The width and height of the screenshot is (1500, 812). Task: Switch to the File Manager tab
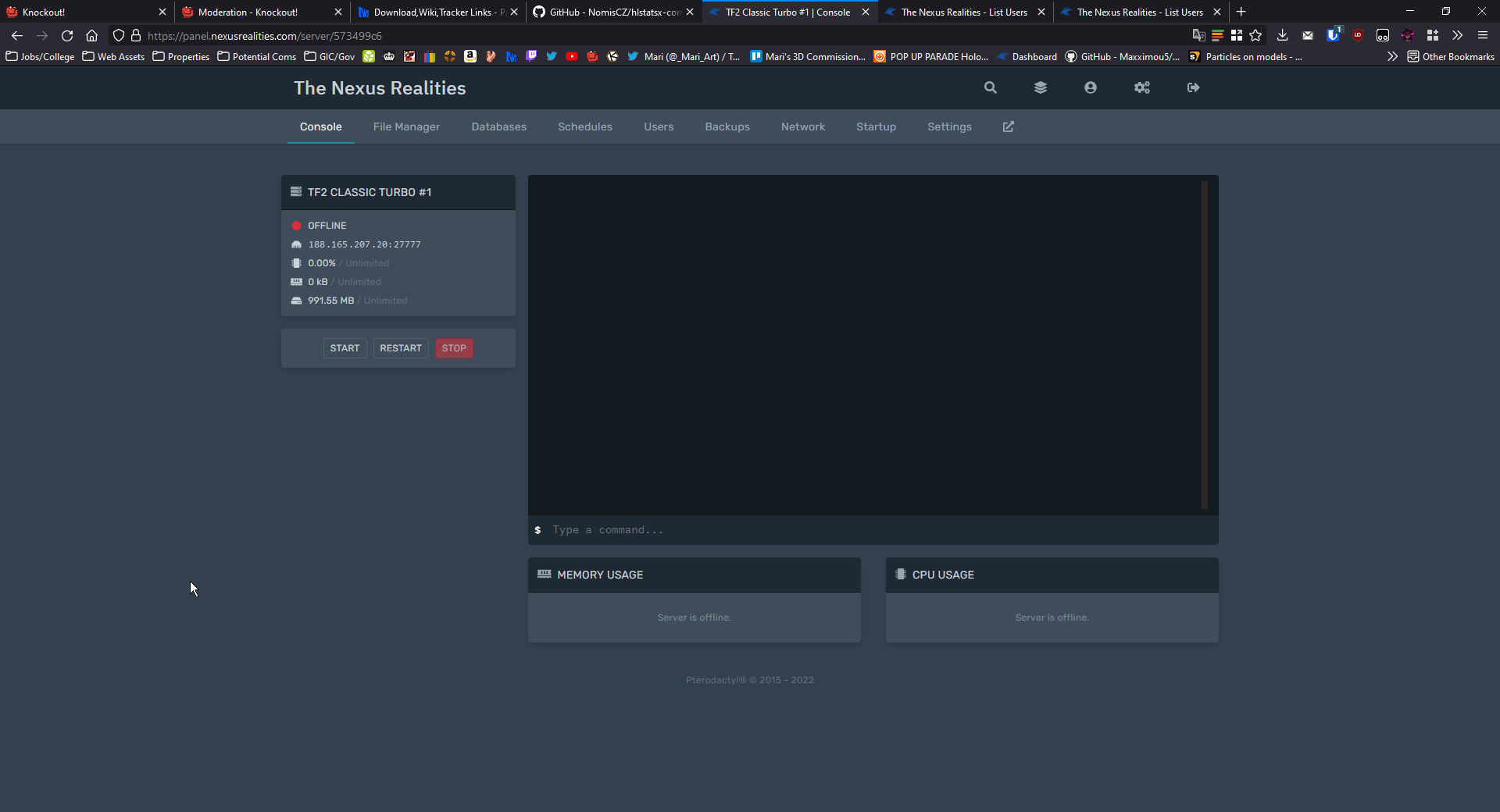point(406,126)
